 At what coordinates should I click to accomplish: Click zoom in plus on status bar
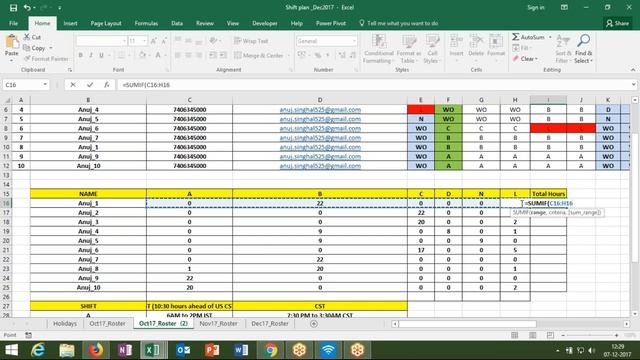616,335
